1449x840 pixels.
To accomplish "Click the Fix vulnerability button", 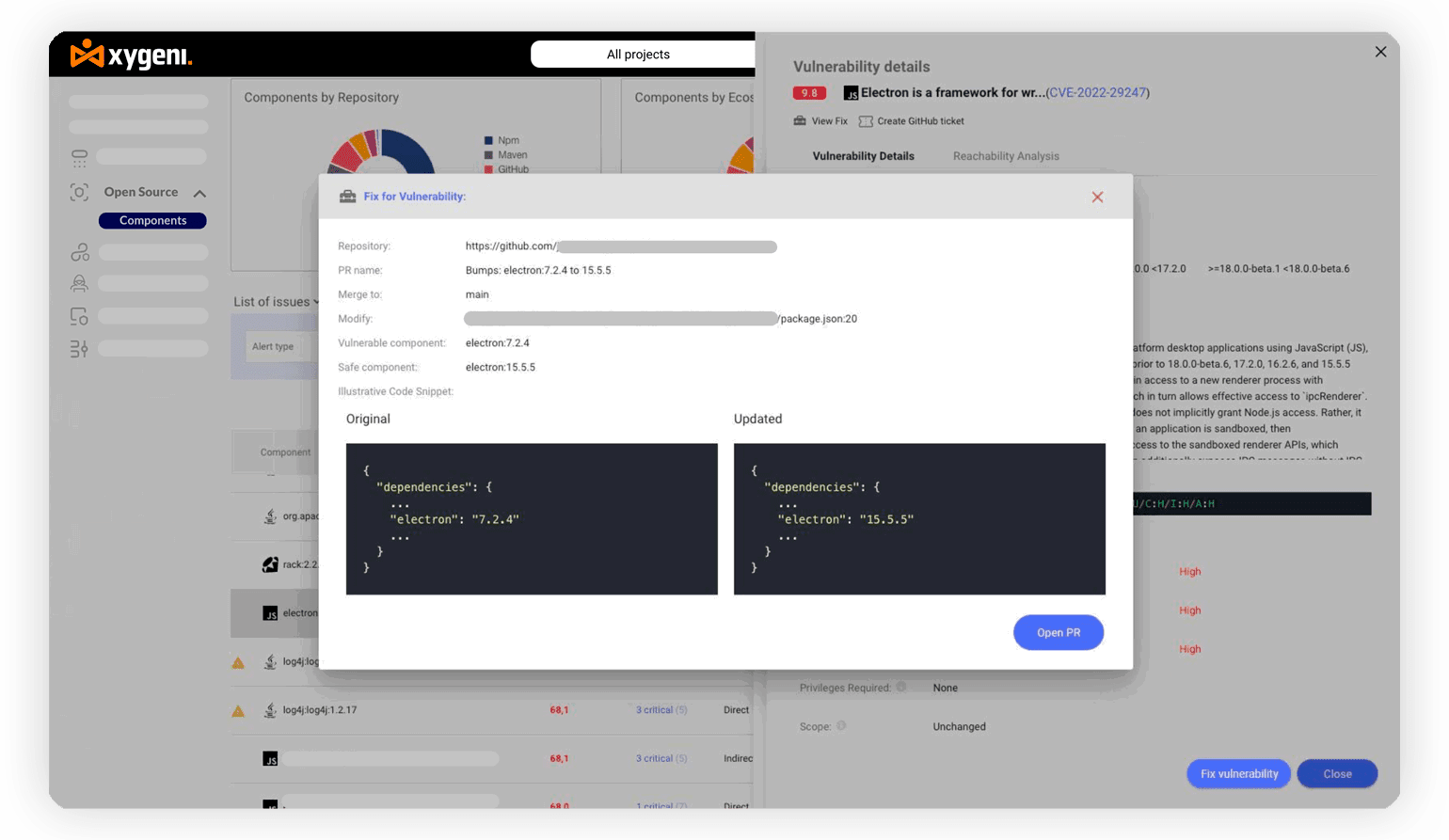I will coord(1238,774).
